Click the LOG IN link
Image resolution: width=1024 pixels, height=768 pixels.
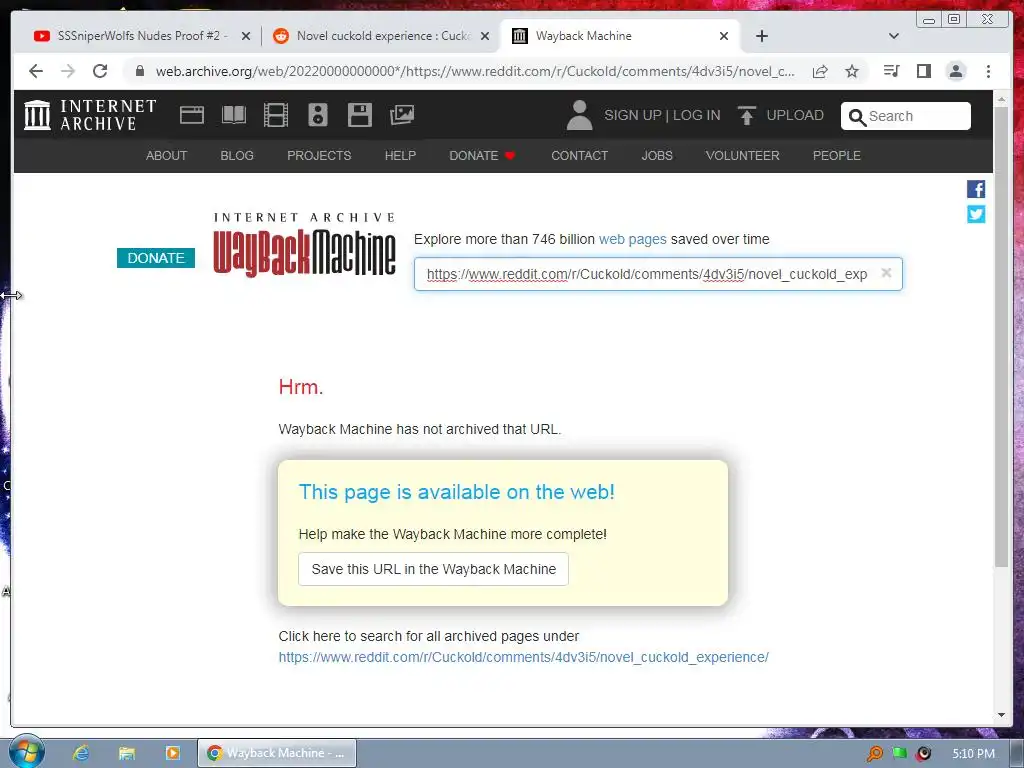pyautogui.click(x=697, y=116)
